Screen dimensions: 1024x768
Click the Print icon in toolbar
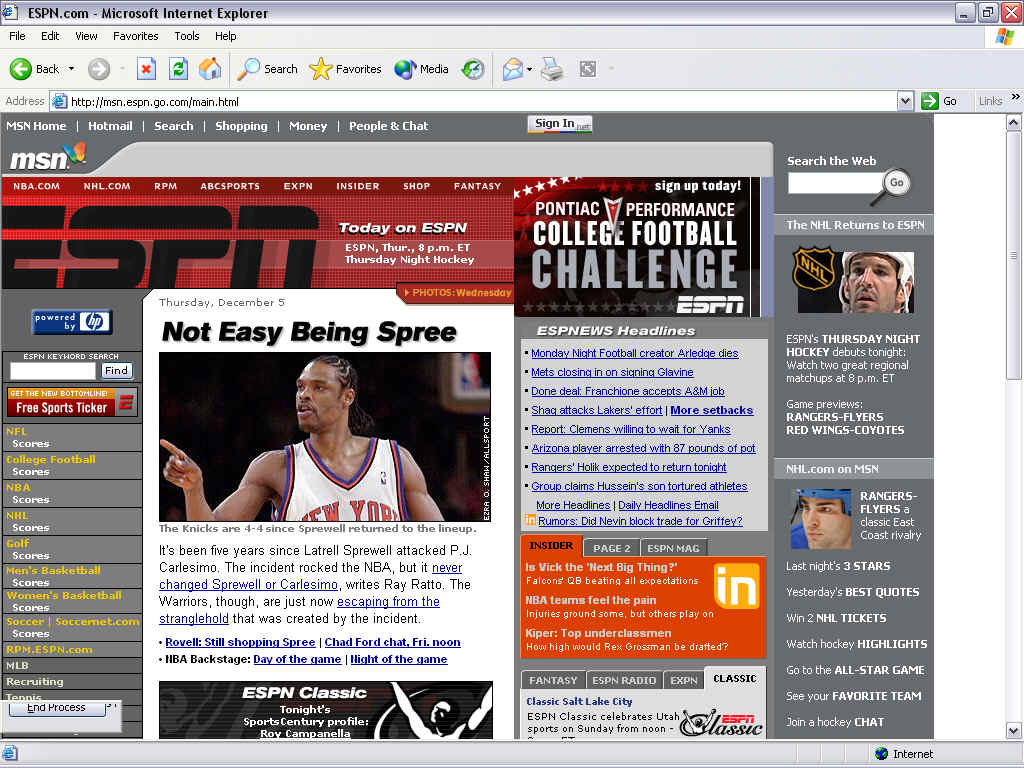coord(552,69)
